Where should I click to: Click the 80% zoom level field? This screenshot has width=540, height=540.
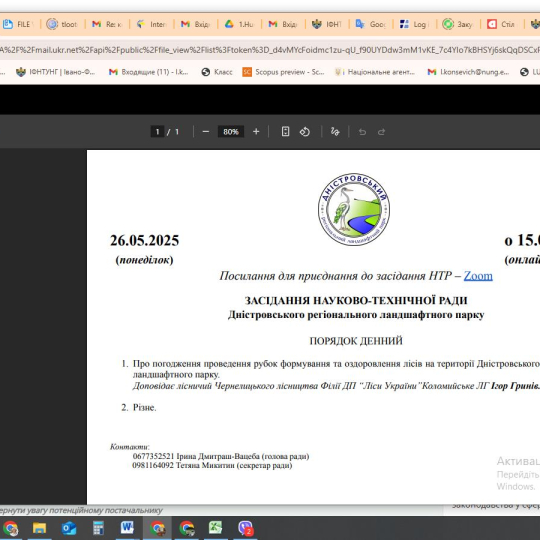[x=231, y=132]
